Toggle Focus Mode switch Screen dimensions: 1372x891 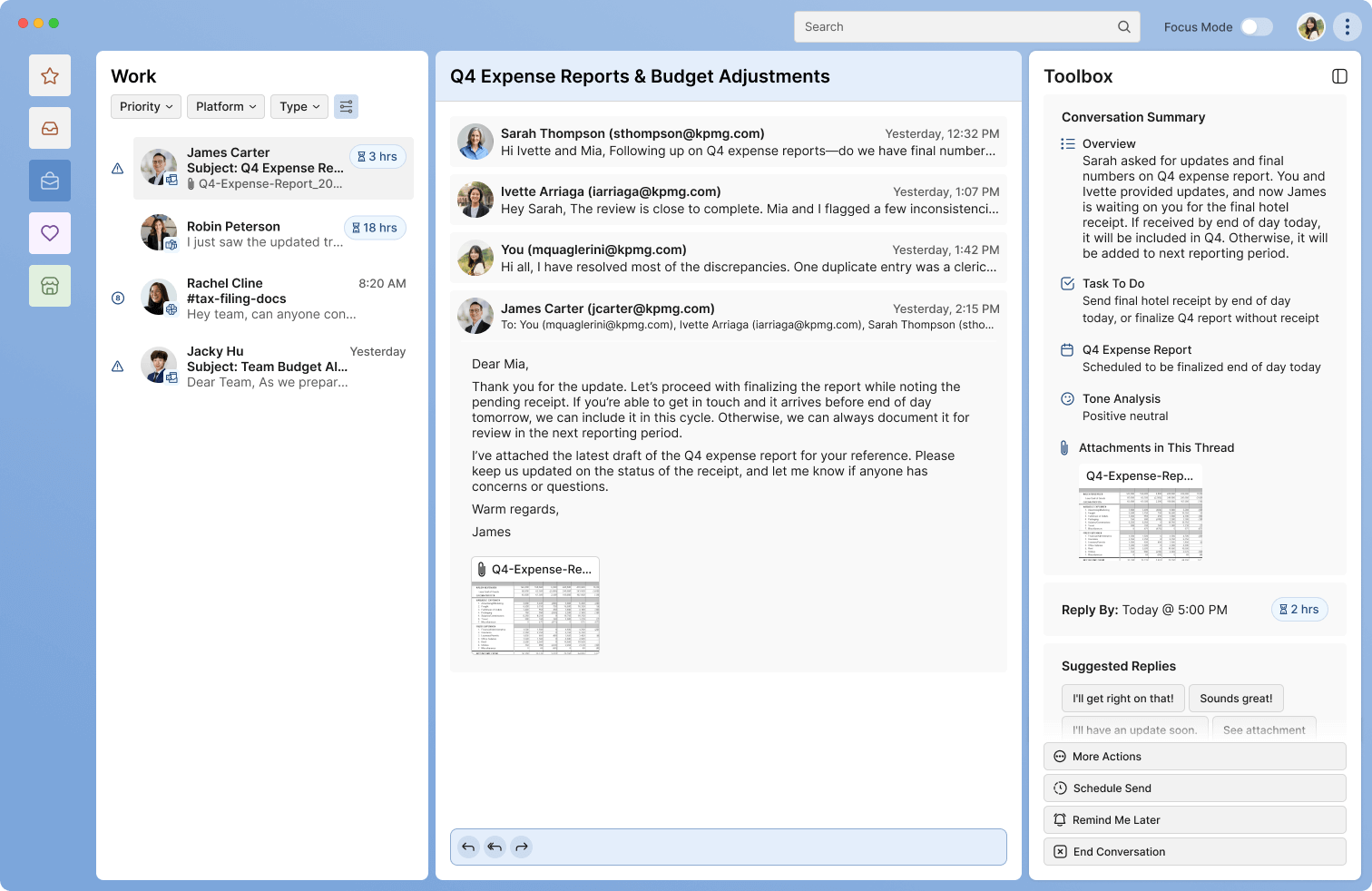(x=1257, y=27)
